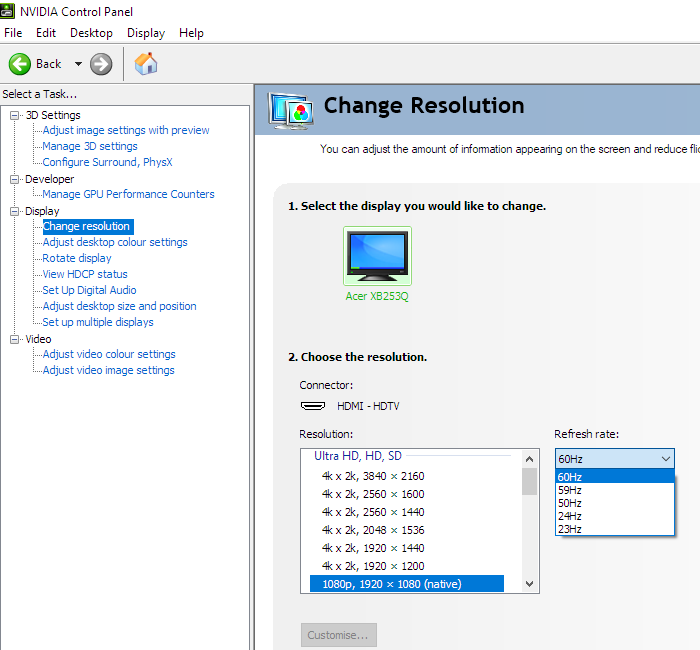This screenshot has width=700, height=650.
Task: Click resolution list scroll up arrow
Action: tap(529, 459)
